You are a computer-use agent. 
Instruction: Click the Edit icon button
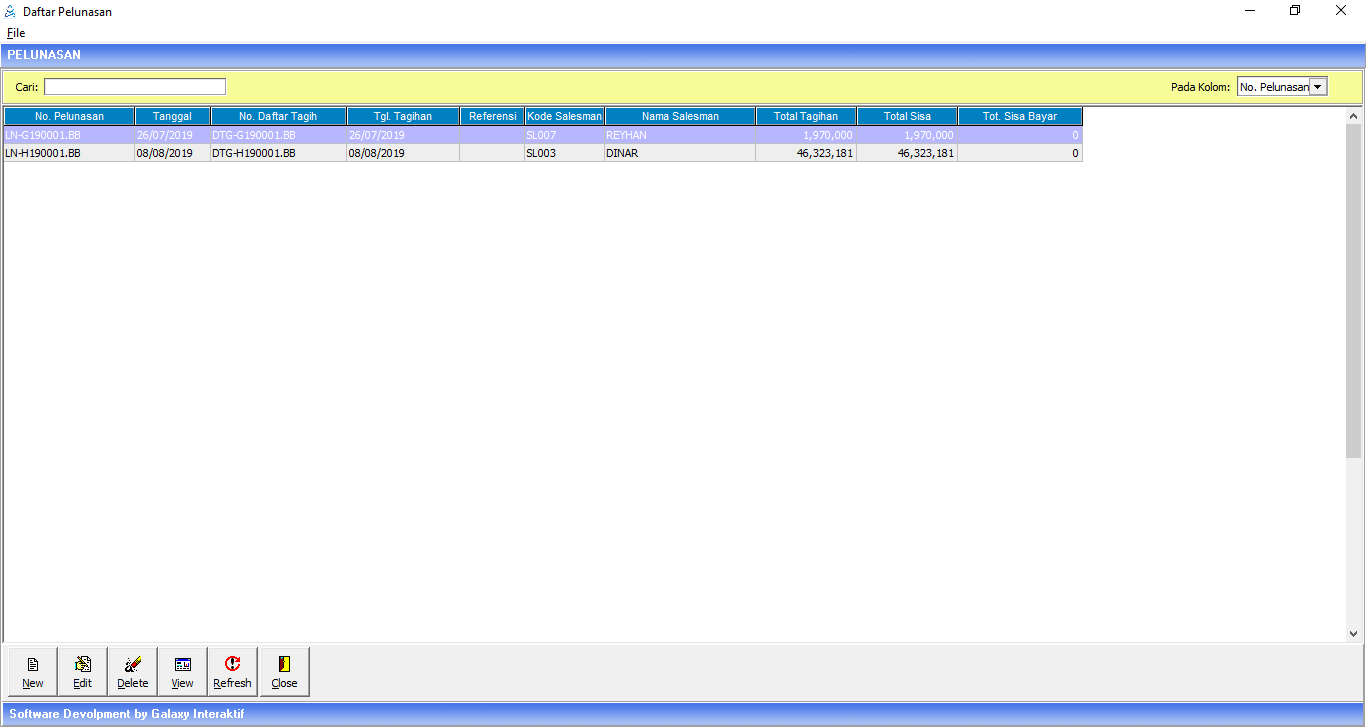[x=83, y=671]
